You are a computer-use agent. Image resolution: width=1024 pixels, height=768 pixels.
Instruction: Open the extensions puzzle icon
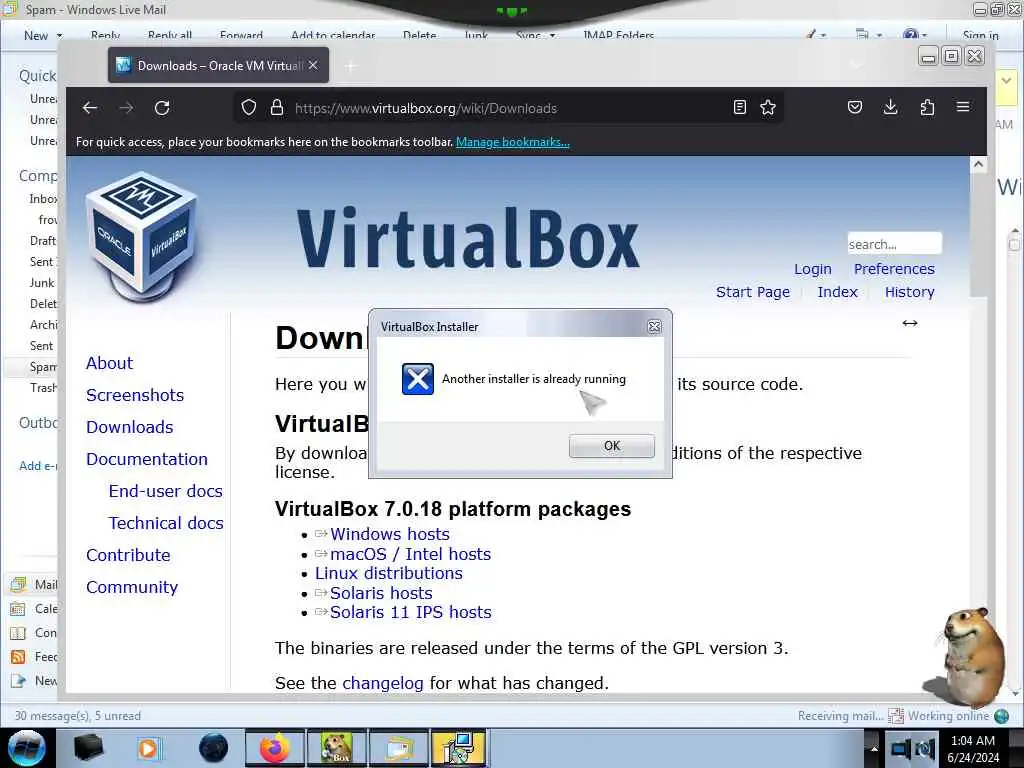(927, 108)
